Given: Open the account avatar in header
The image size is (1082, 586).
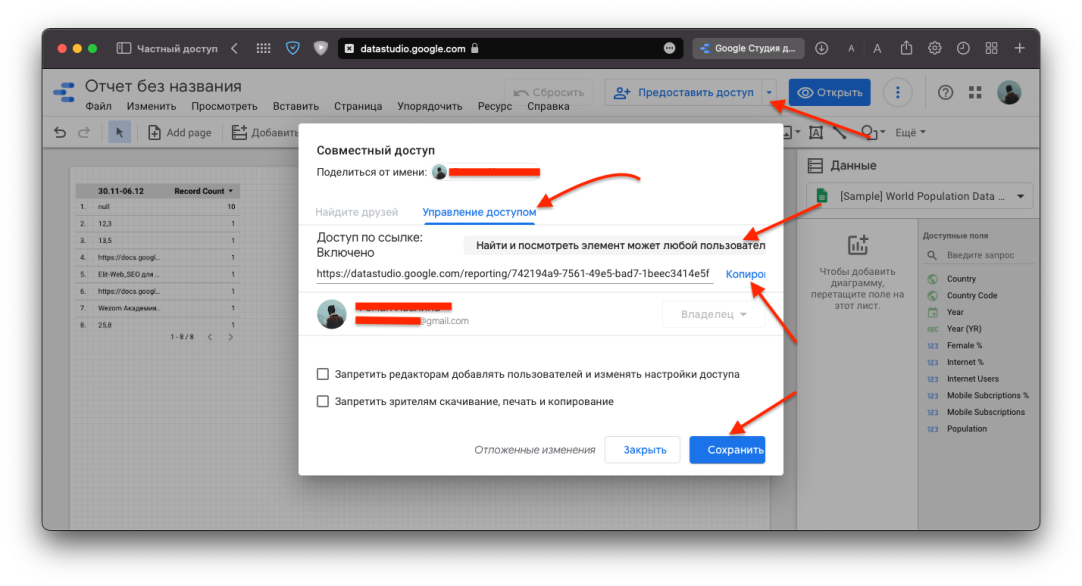Looking at the screenshot, I should 1009,92.
